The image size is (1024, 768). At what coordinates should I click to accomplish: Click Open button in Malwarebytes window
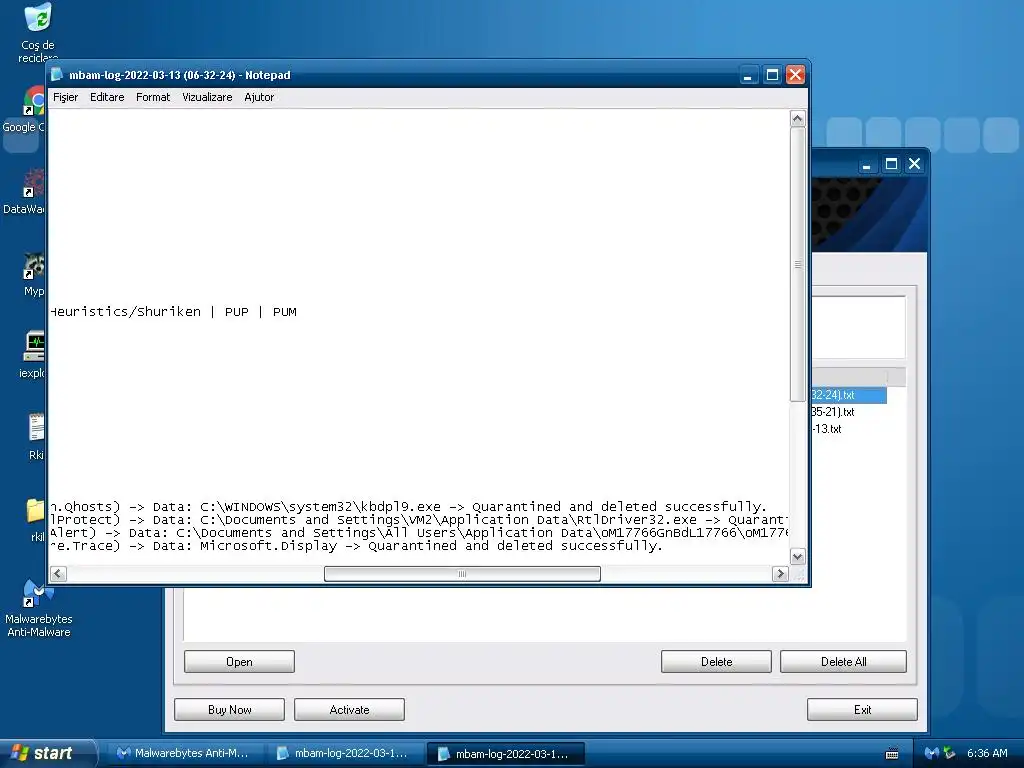point(239,662)
